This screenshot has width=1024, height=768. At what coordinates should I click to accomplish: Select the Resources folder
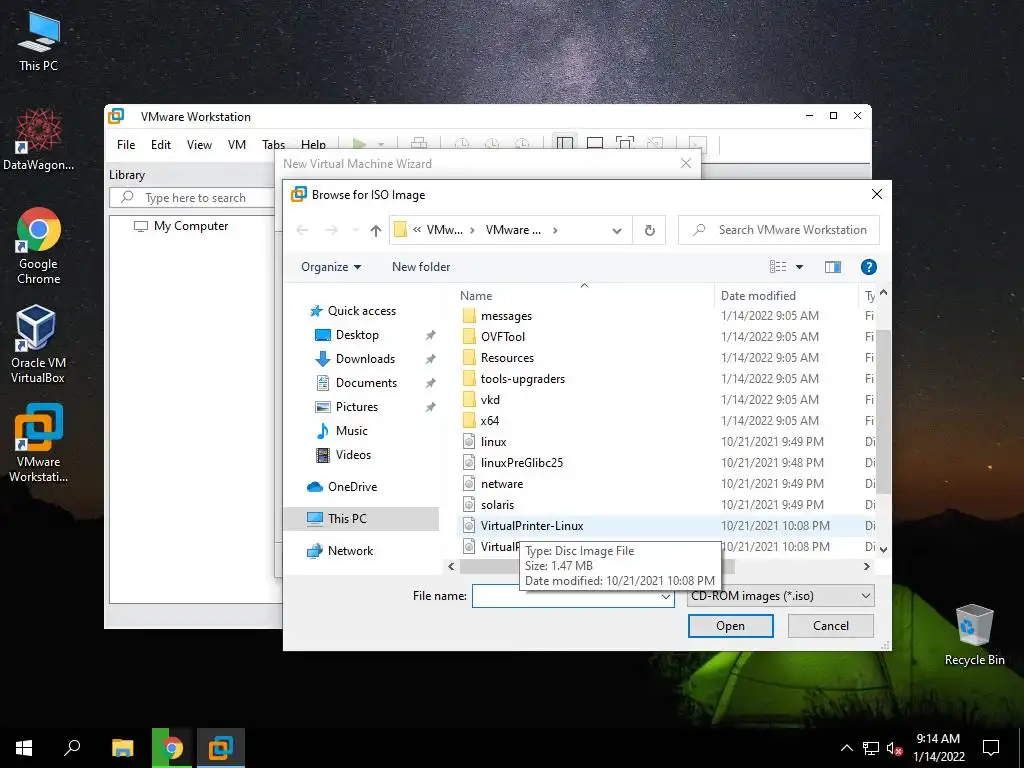click(507, 358)
